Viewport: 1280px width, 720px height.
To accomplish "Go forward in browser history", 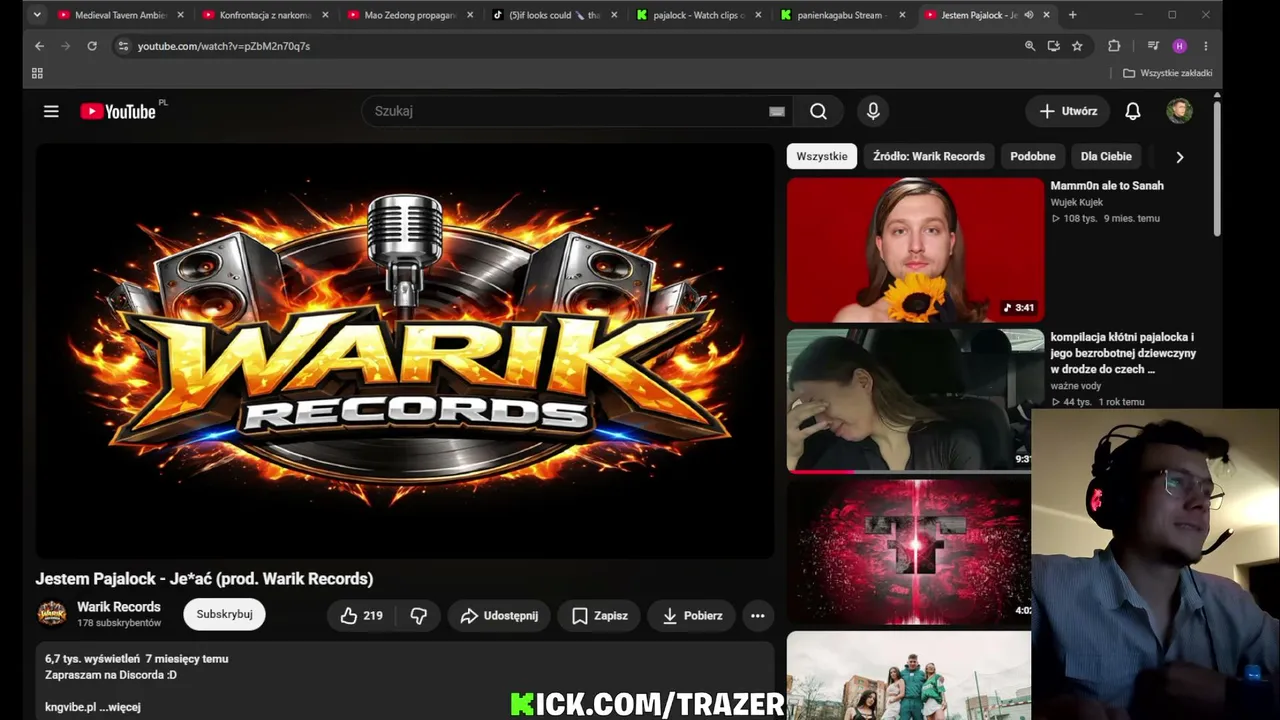I will coord(66,46).
